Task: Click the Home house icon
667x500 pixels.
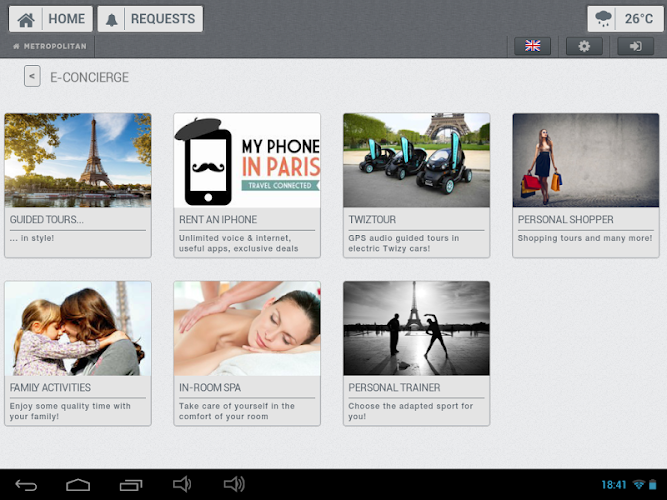Action: click(26, 19)
